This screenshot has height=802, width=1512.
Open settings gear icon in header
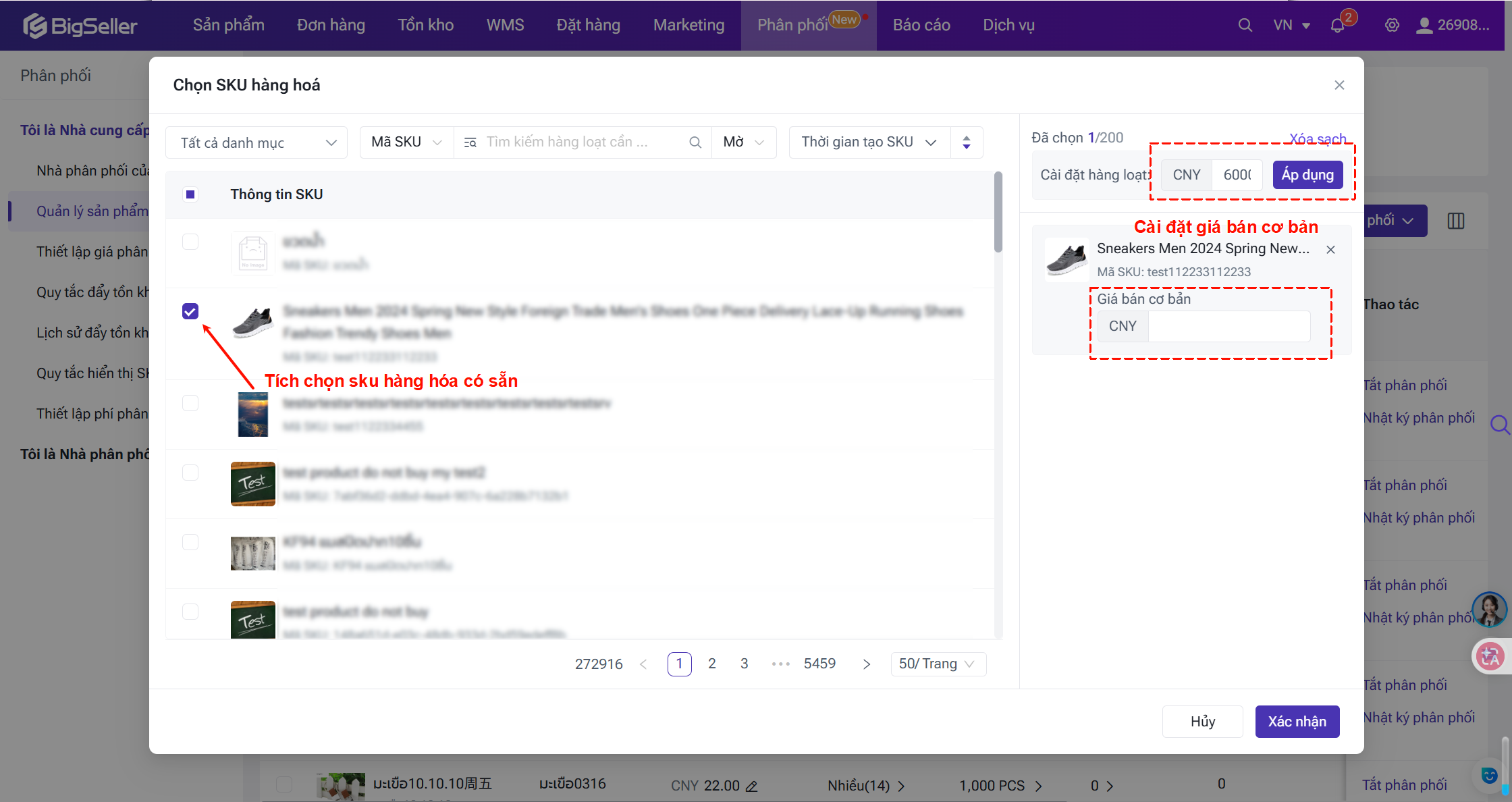pos(1391,25)
